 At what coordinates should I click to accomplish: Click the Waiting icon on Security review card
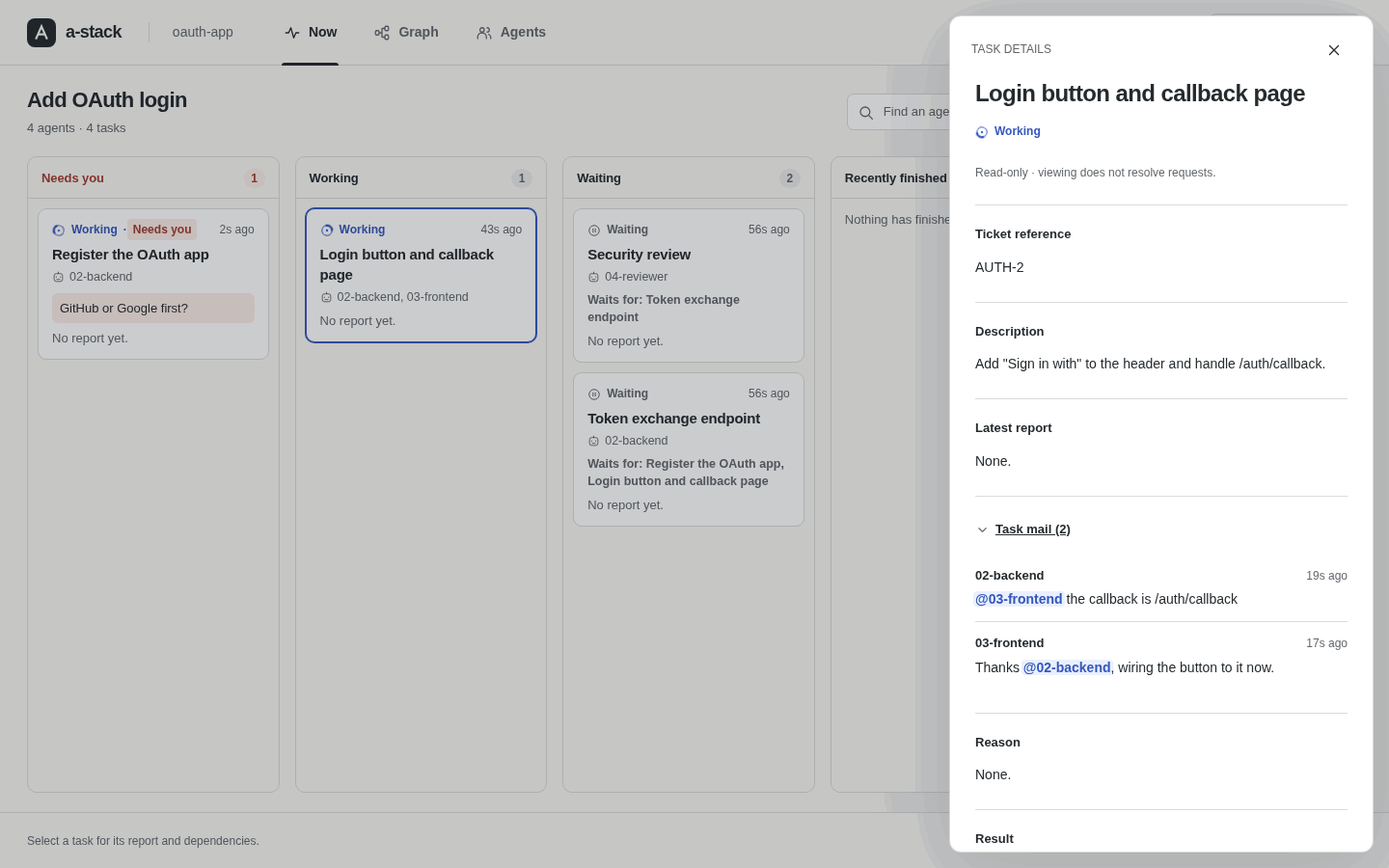coord(594,231)
